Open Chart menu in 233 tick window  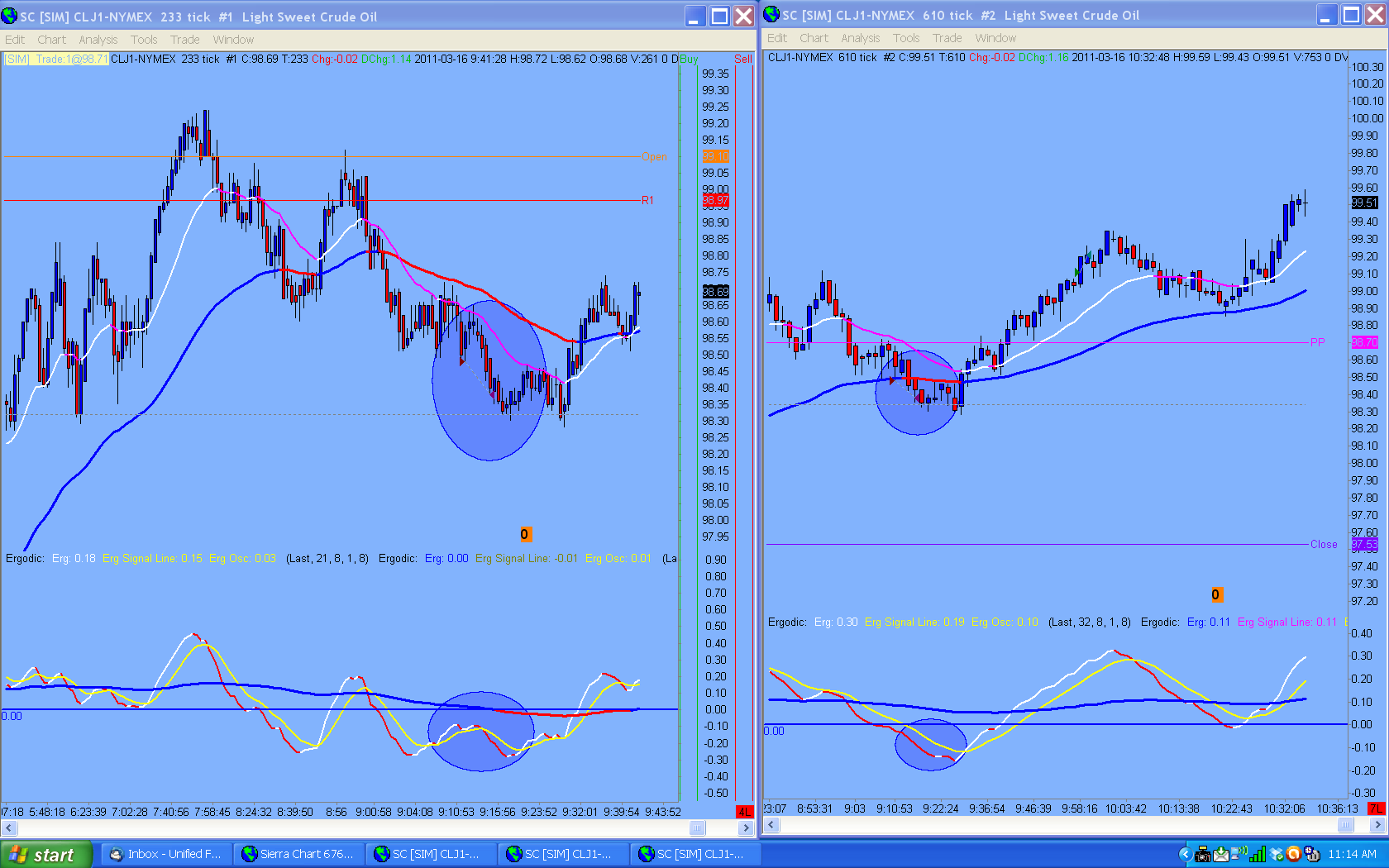pos(51,40)
